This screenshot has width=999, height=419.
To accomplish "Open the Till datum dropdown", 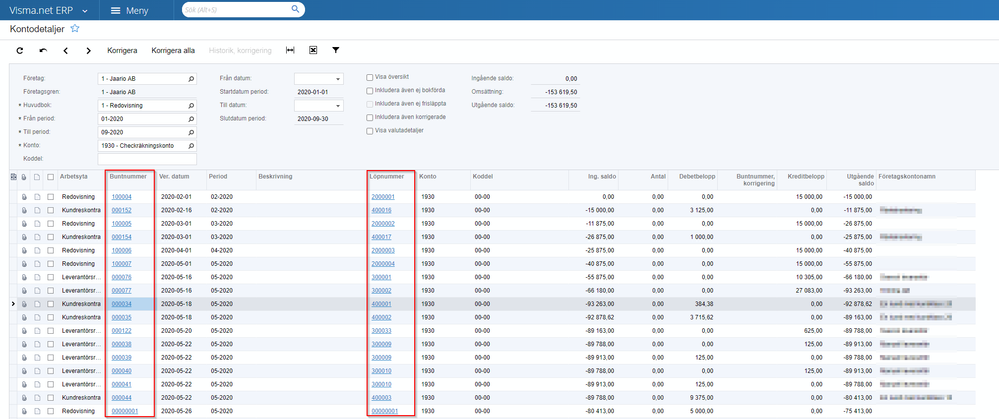I will click(x=338, y=105).
